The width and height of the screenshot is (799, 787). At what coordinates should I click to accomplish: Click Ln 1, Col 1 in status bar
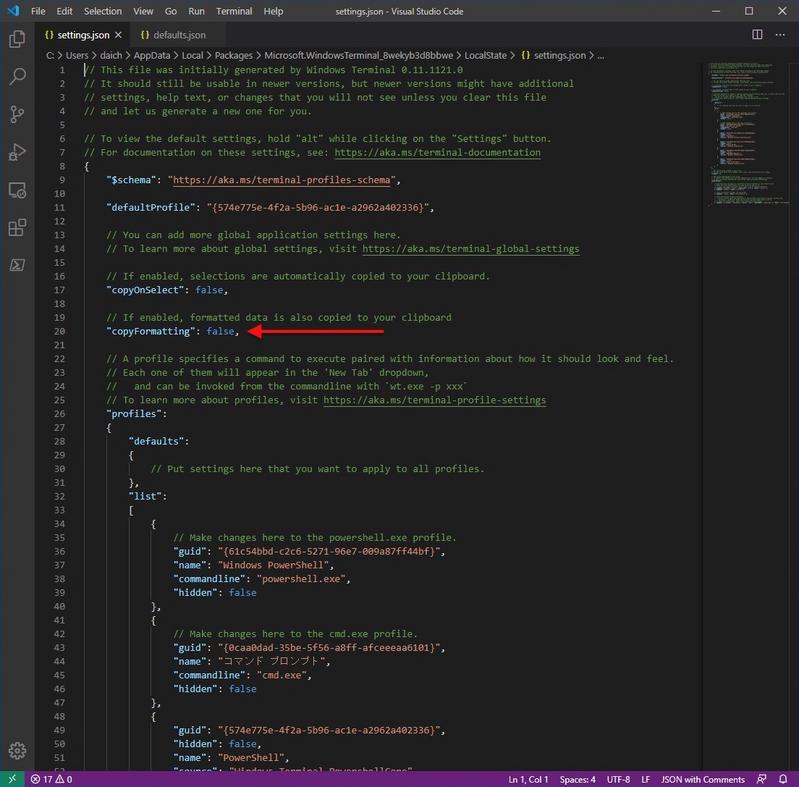point(528,779)
